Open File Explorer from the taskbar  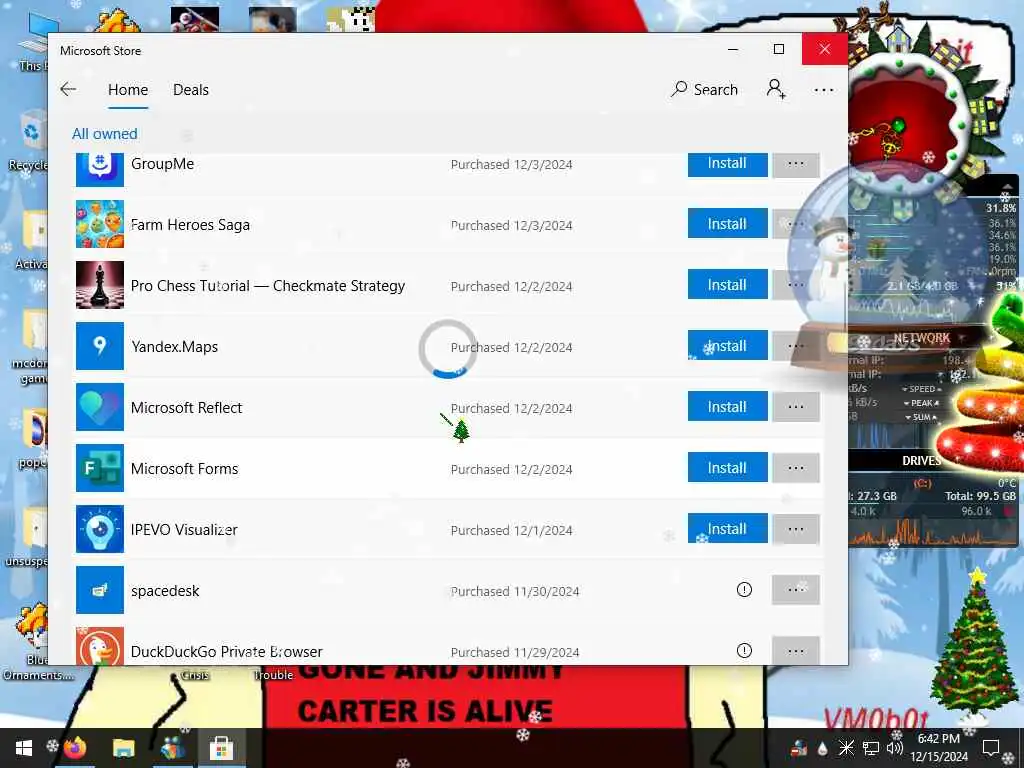(x=123, y=748)
